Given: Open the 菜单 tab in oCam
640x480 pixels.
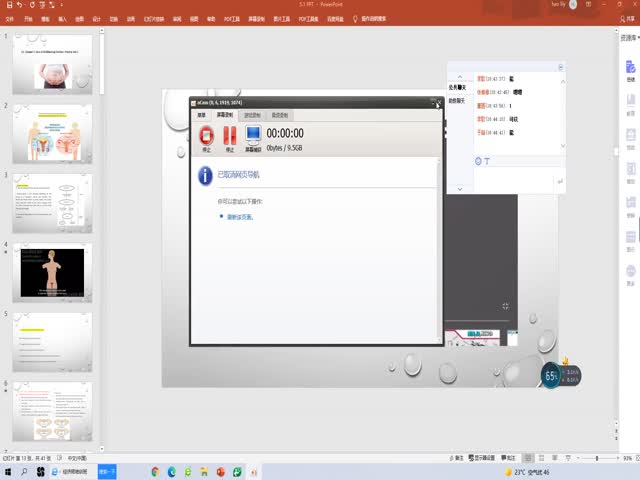Looking at the screenshot, I should point(202,115).
